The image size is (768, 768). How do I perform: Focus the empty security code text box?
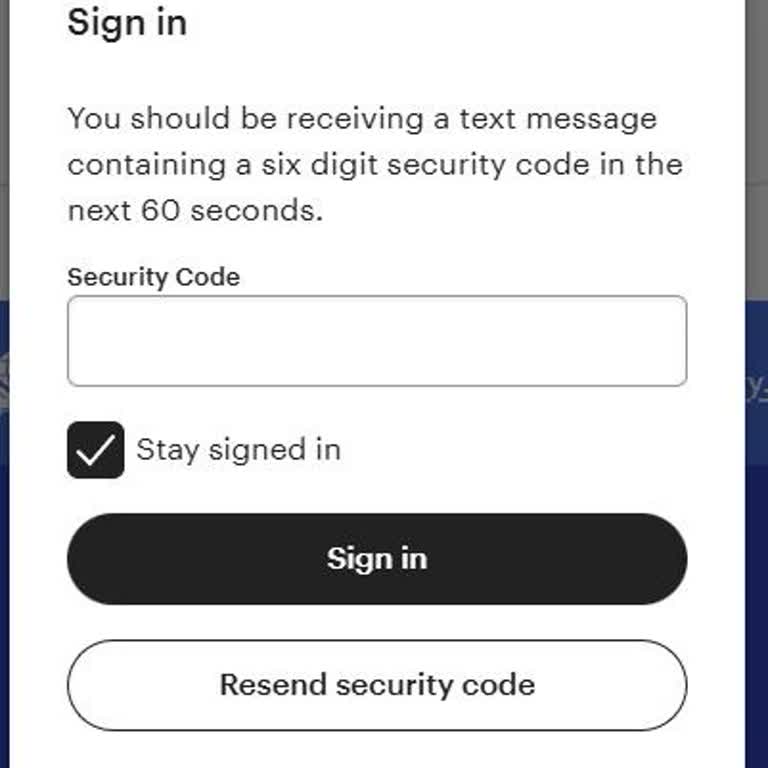pyautogui.click(x=376, y=341)
